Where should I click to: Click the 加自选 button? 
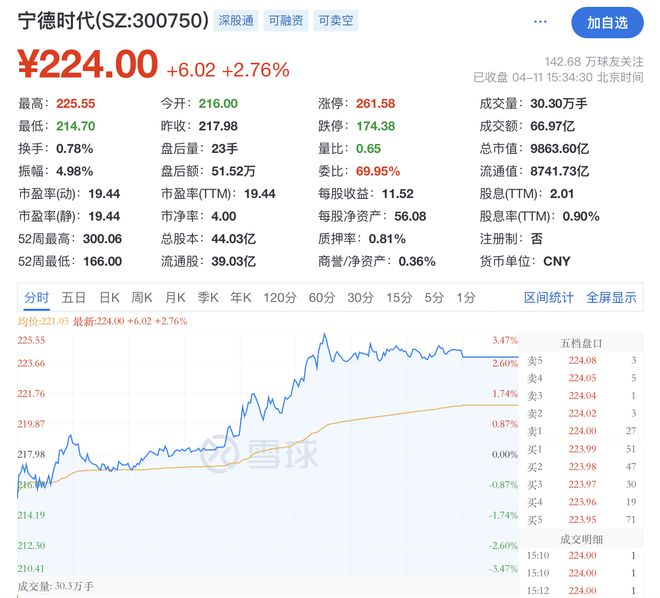(x=607, y=23)
